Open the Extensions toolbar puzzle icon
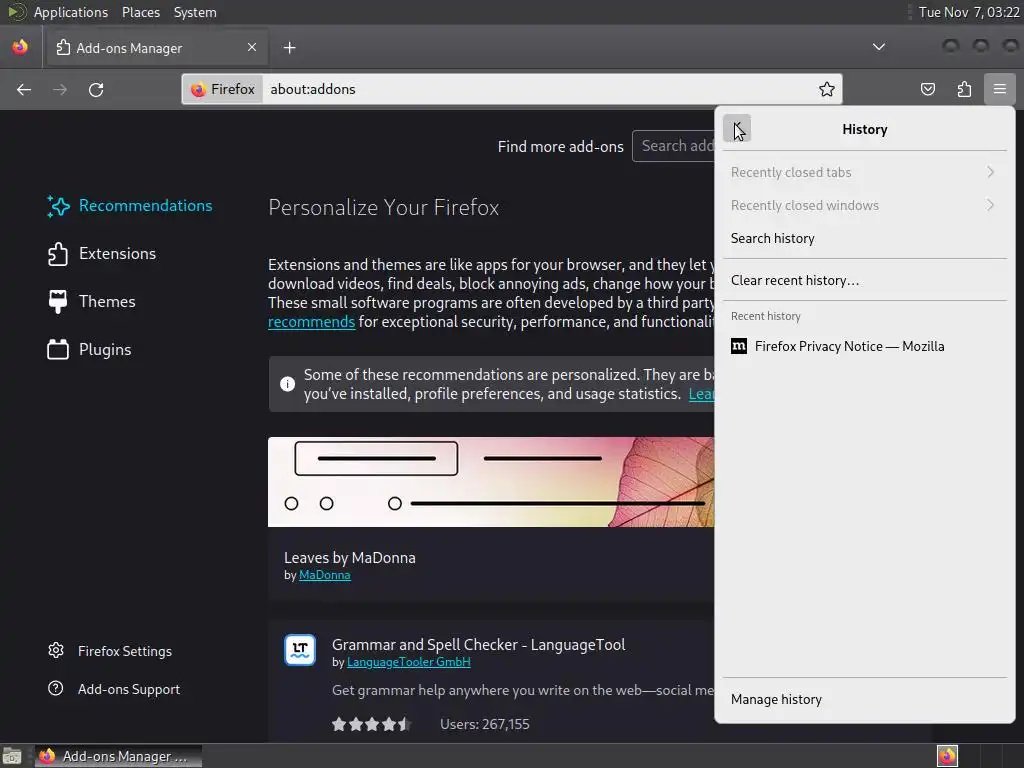The height and width of the screenshot is (768, 1024). click(964, 89)
